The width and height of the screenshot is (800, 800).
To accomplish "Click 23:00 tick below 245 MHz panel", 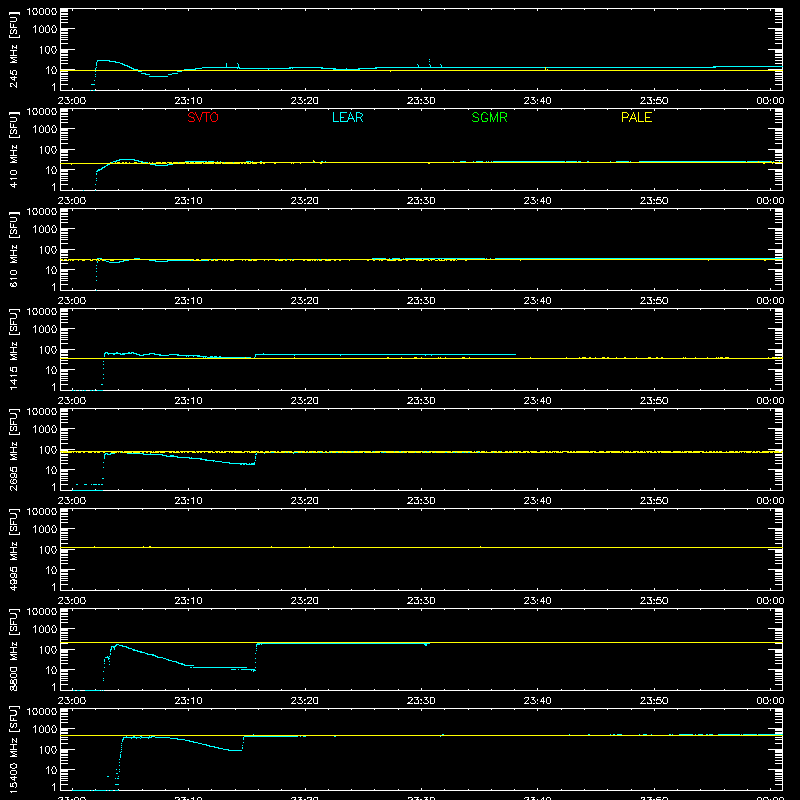I will [72, 101].
